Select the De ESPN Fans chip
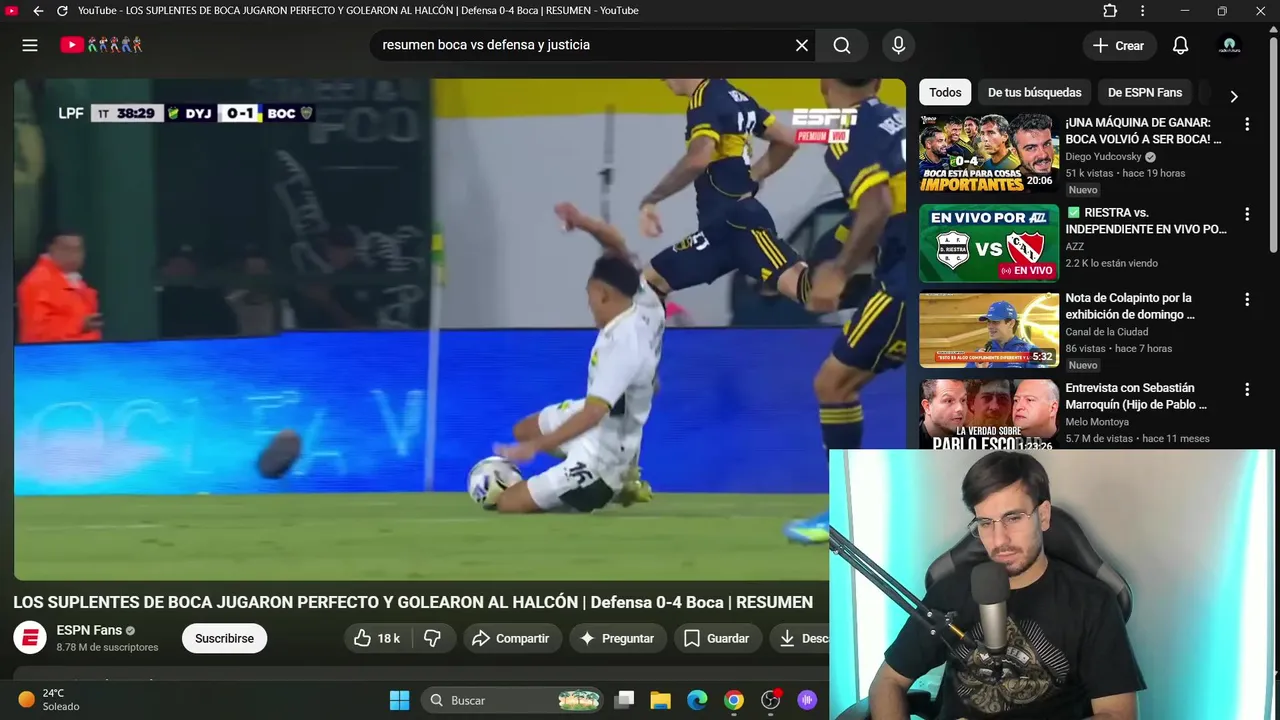This screenshot has width=1280, height=720. 1145,92
